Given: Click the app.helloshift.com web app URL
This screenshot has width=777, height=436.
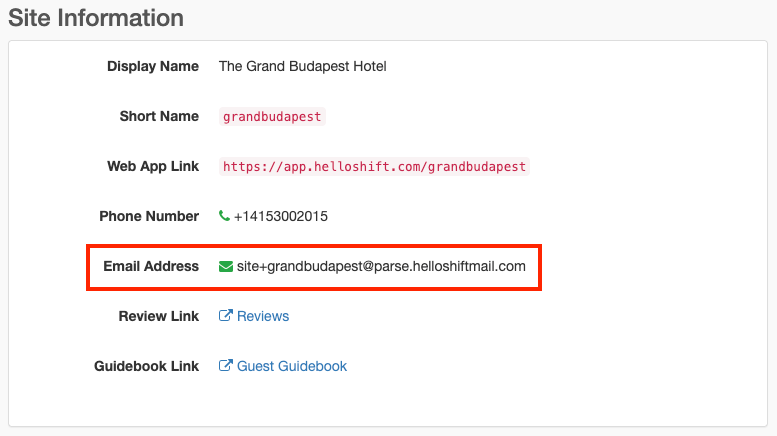Looking at the screenshot, I should [374, 166].
